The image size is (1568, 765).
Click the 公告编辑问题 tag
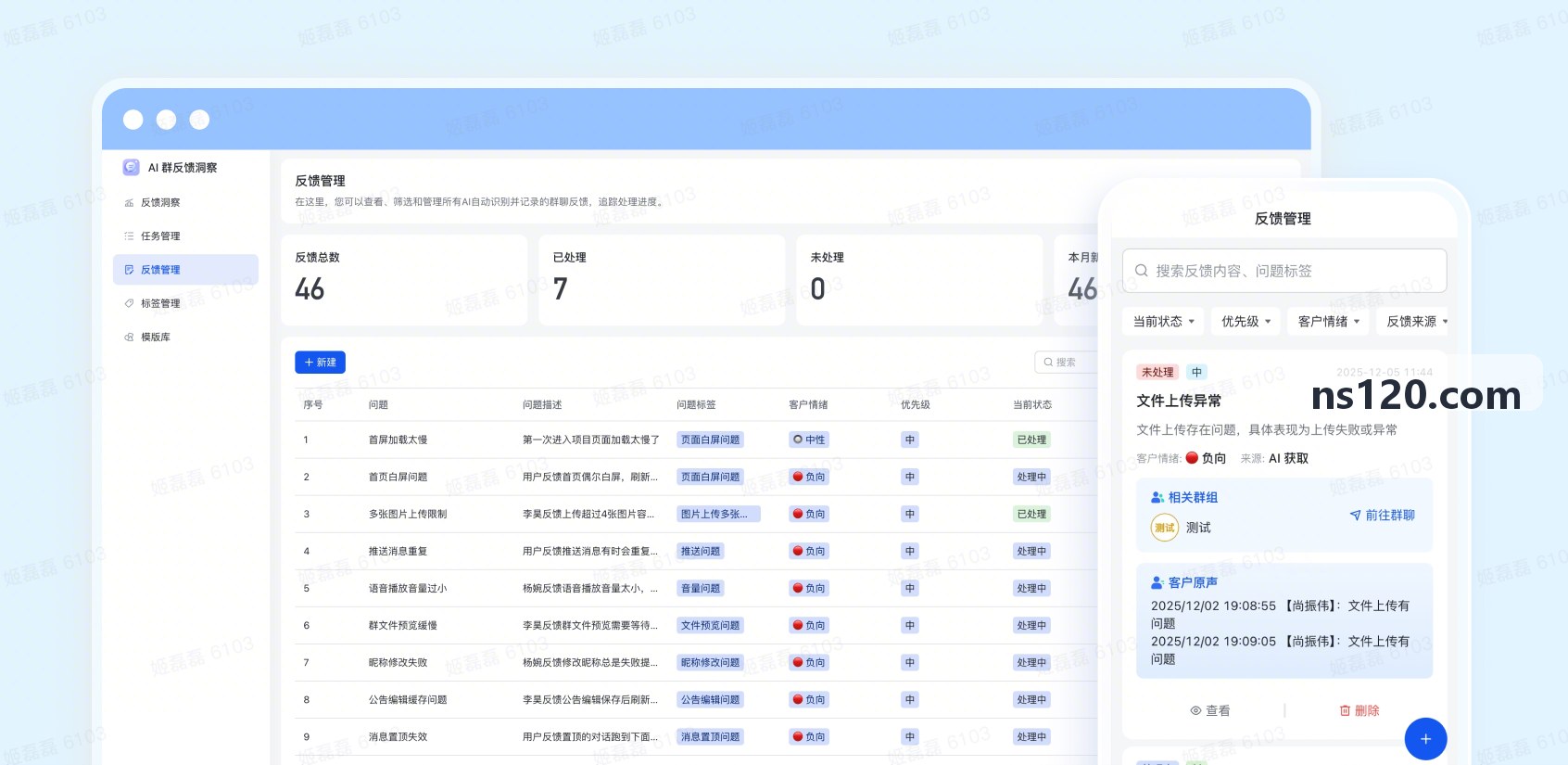tap(711, 700)
